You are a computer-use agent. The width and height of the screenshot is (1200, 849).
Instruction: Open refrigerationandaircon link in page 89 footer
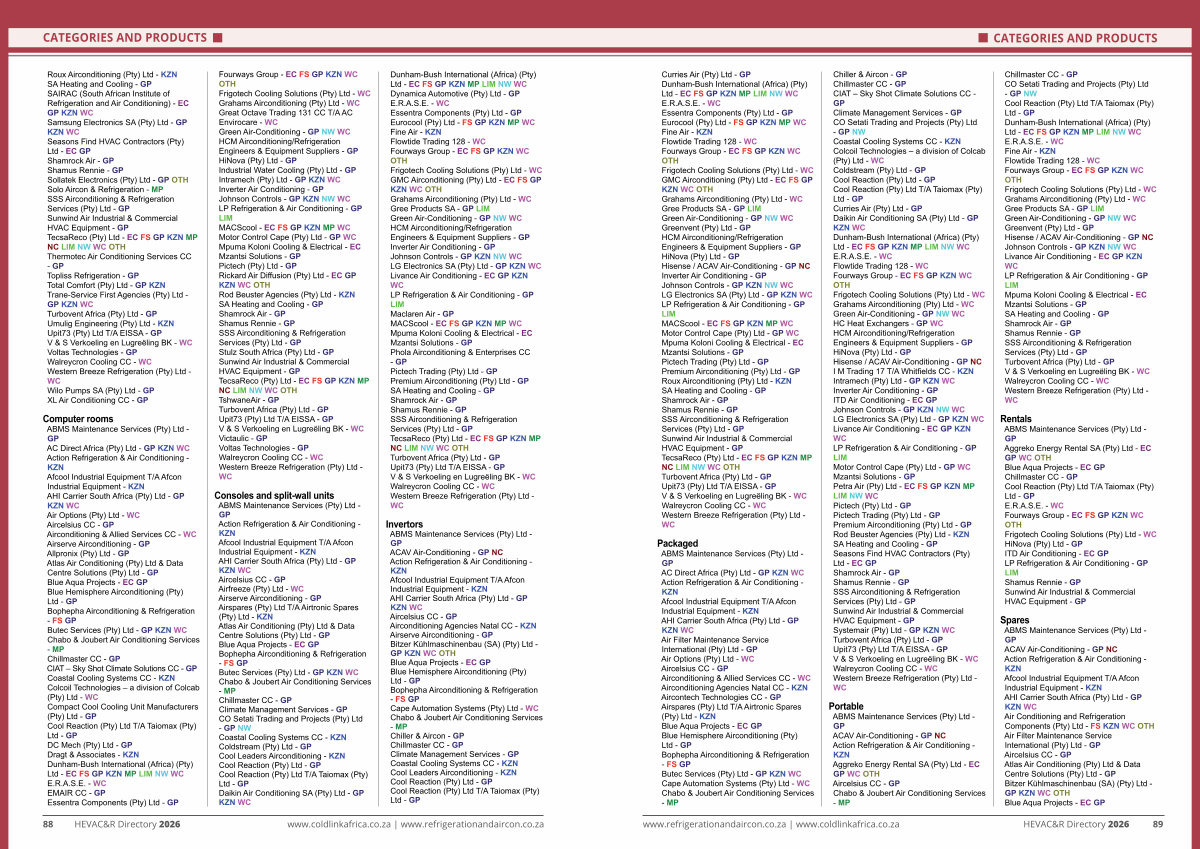tap(714, 824)
